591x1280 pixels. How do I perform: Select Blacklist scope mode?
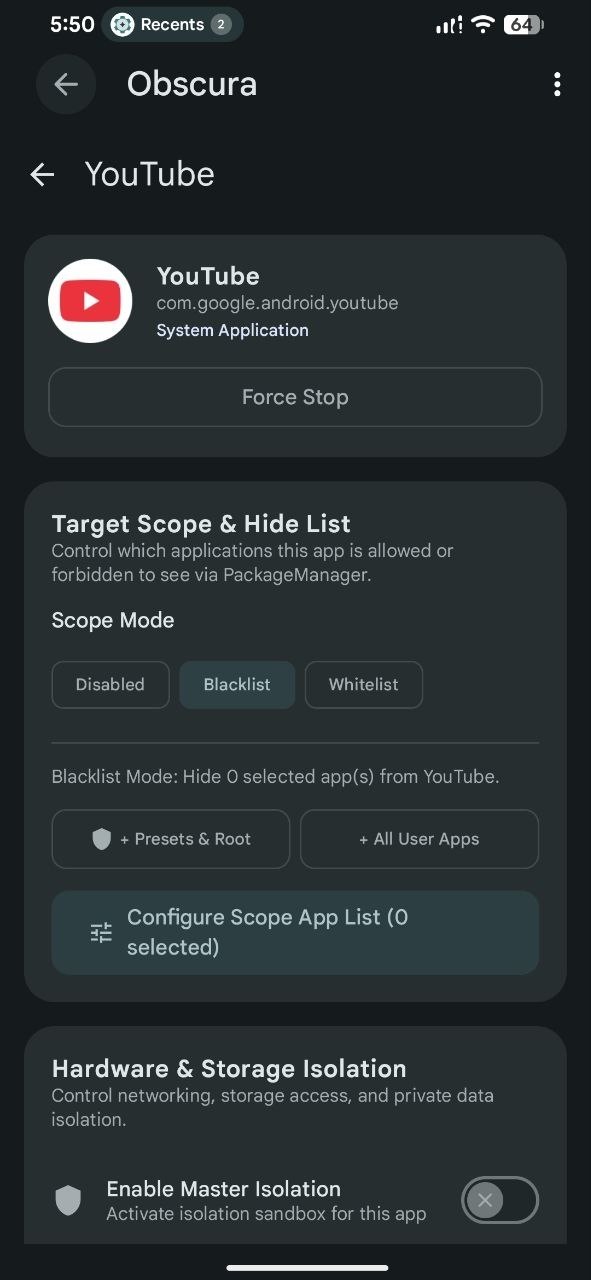click(237, 685)
